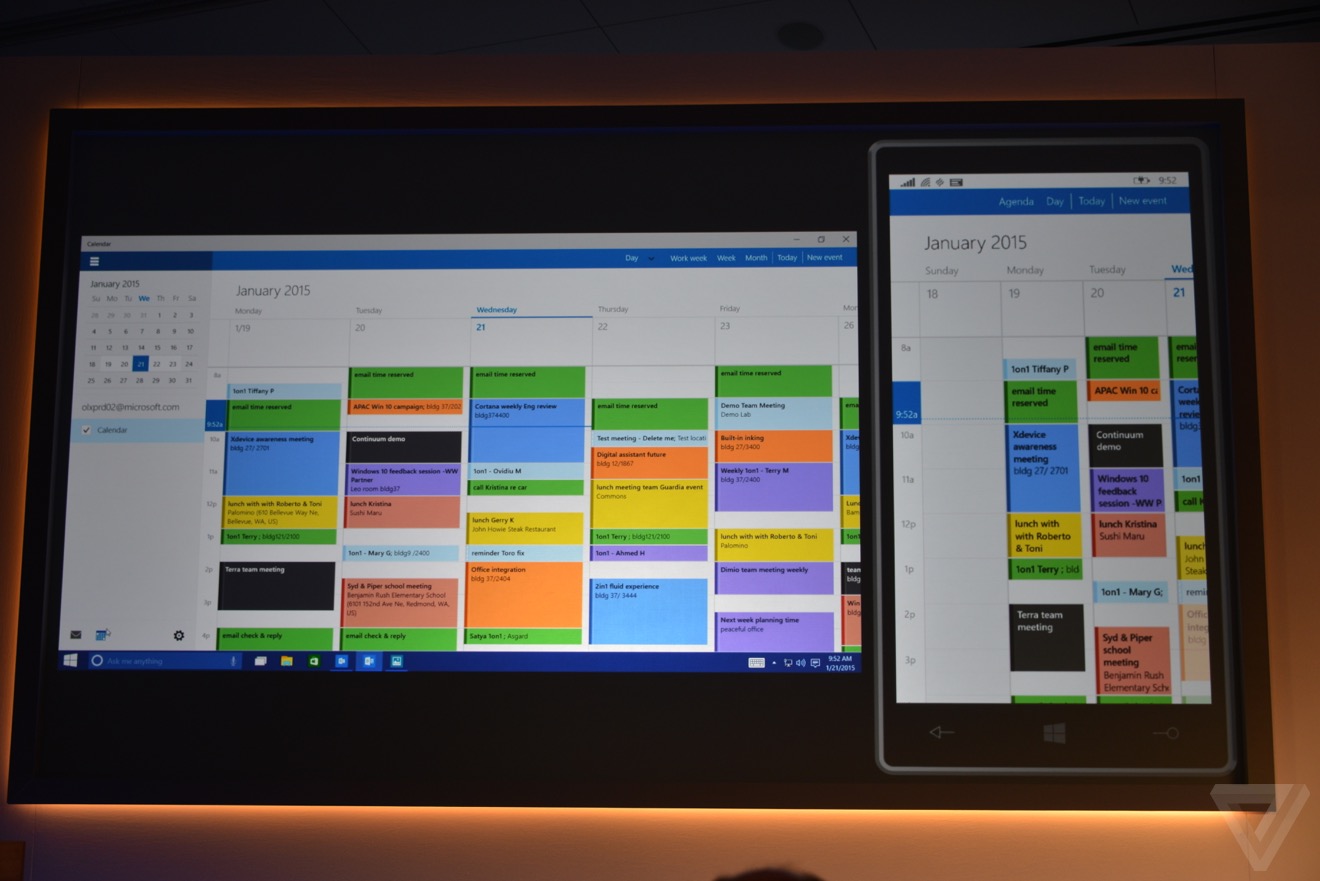Click the calendar icon in sidebar footer
The height and width of the screenshot is (881, 1320).
click(x=102, y=635)
